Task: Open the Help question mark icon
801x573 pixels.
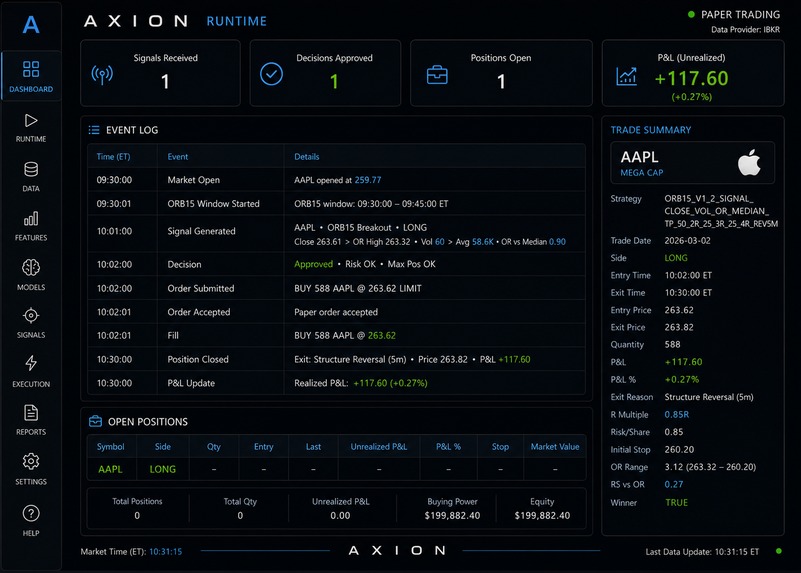Action: [x=31, y=513]
